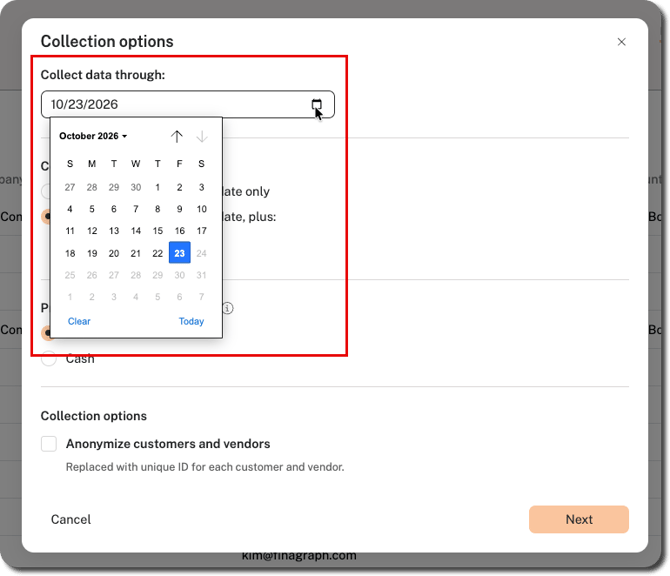Viewport: 670px width, 576px height.
Task: Click the Collection options section heading above the checkbox
Action: click(94, 416)
